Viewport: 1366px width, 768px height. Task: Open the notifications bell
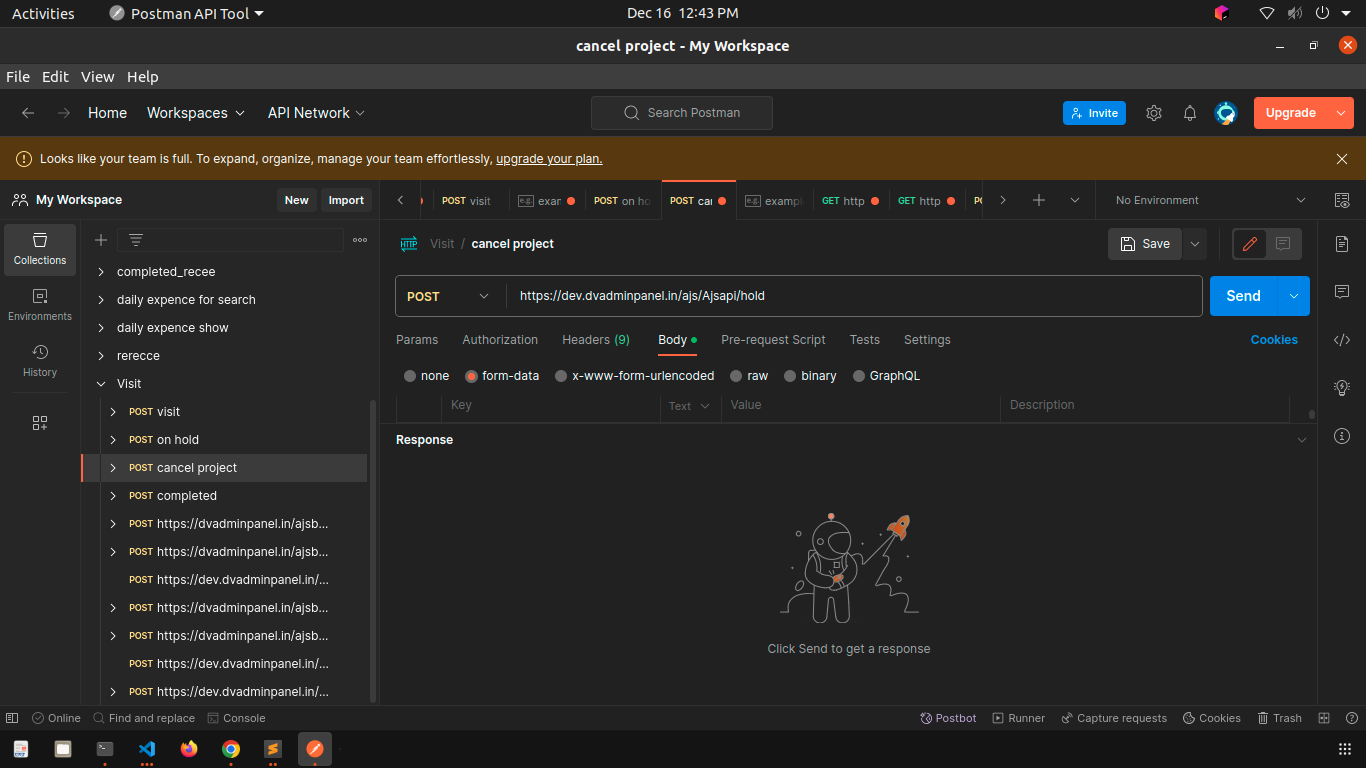tap(1190, 113)
